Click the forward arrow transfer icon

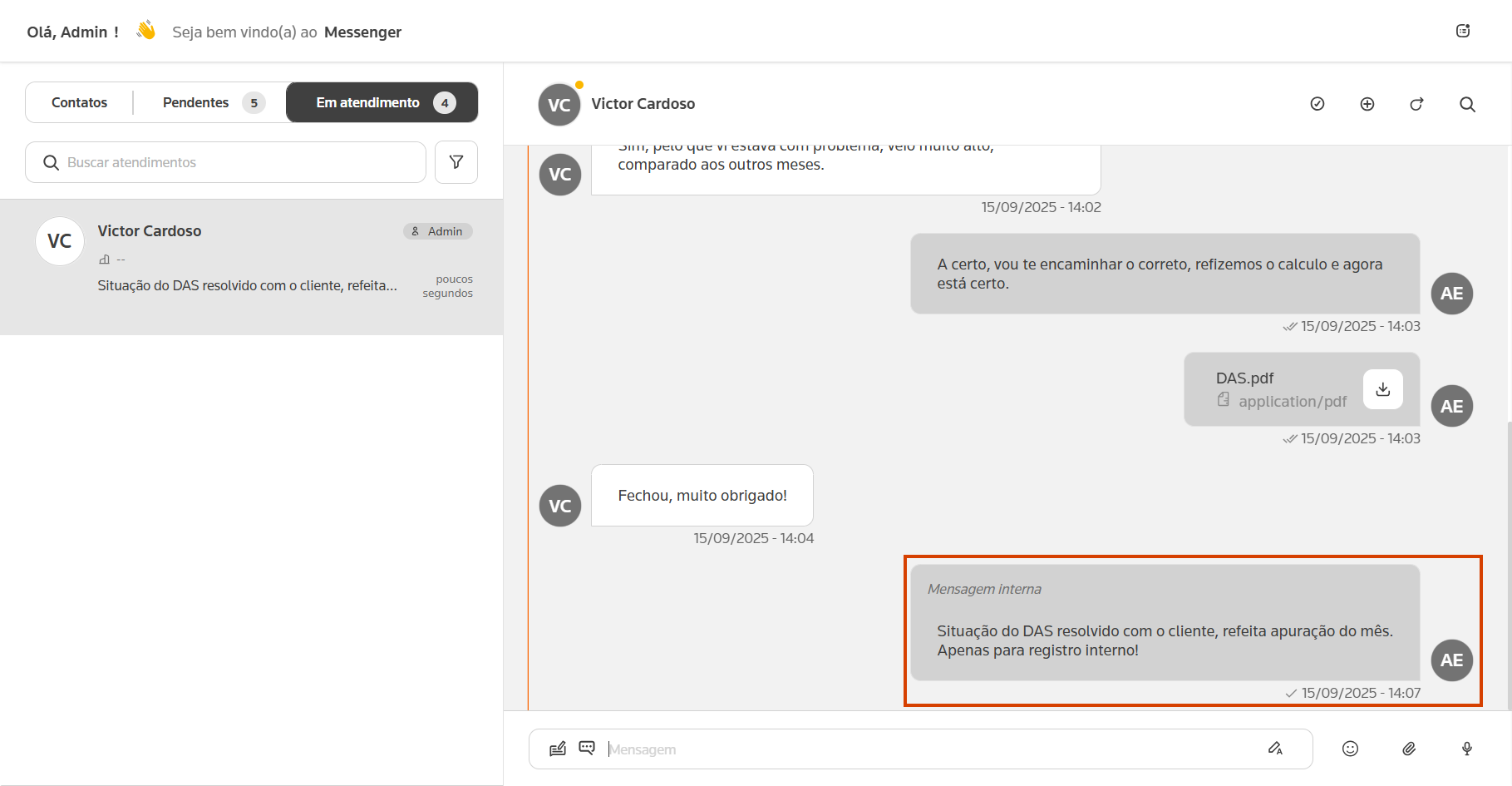(1416, 104)
